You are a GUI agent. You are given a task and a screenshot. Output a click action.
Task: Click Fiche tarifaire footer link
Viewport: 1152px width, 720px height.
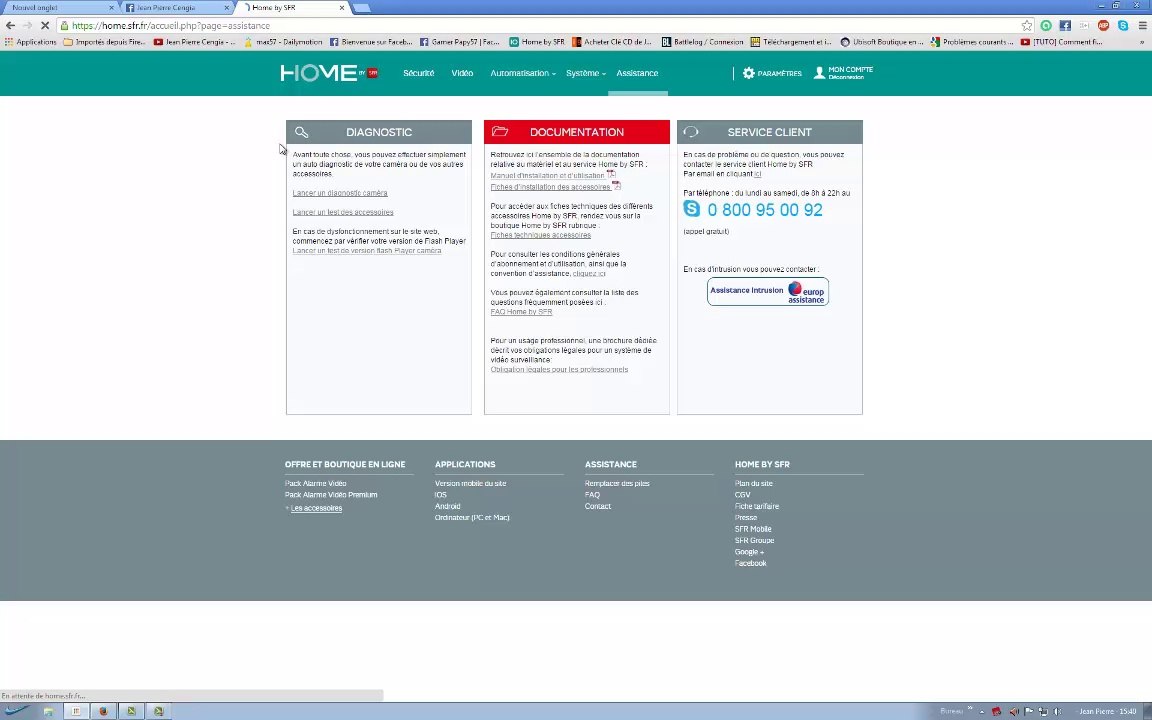[x=757, y=505]
